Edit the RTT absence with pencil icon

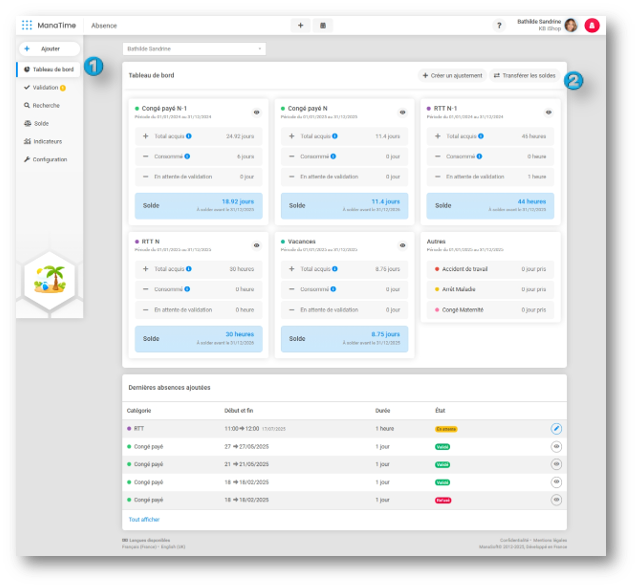[556, 429]
